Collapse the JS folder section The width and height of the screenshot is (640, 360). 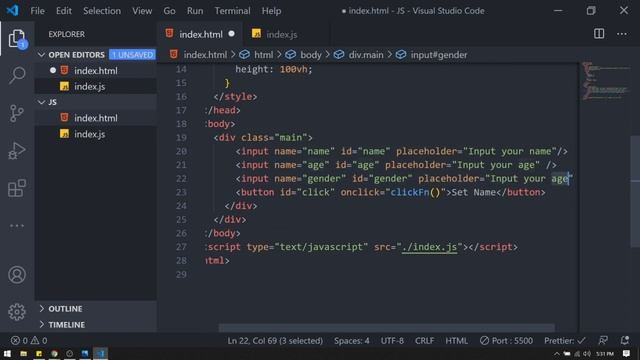(x=41, y=102)
